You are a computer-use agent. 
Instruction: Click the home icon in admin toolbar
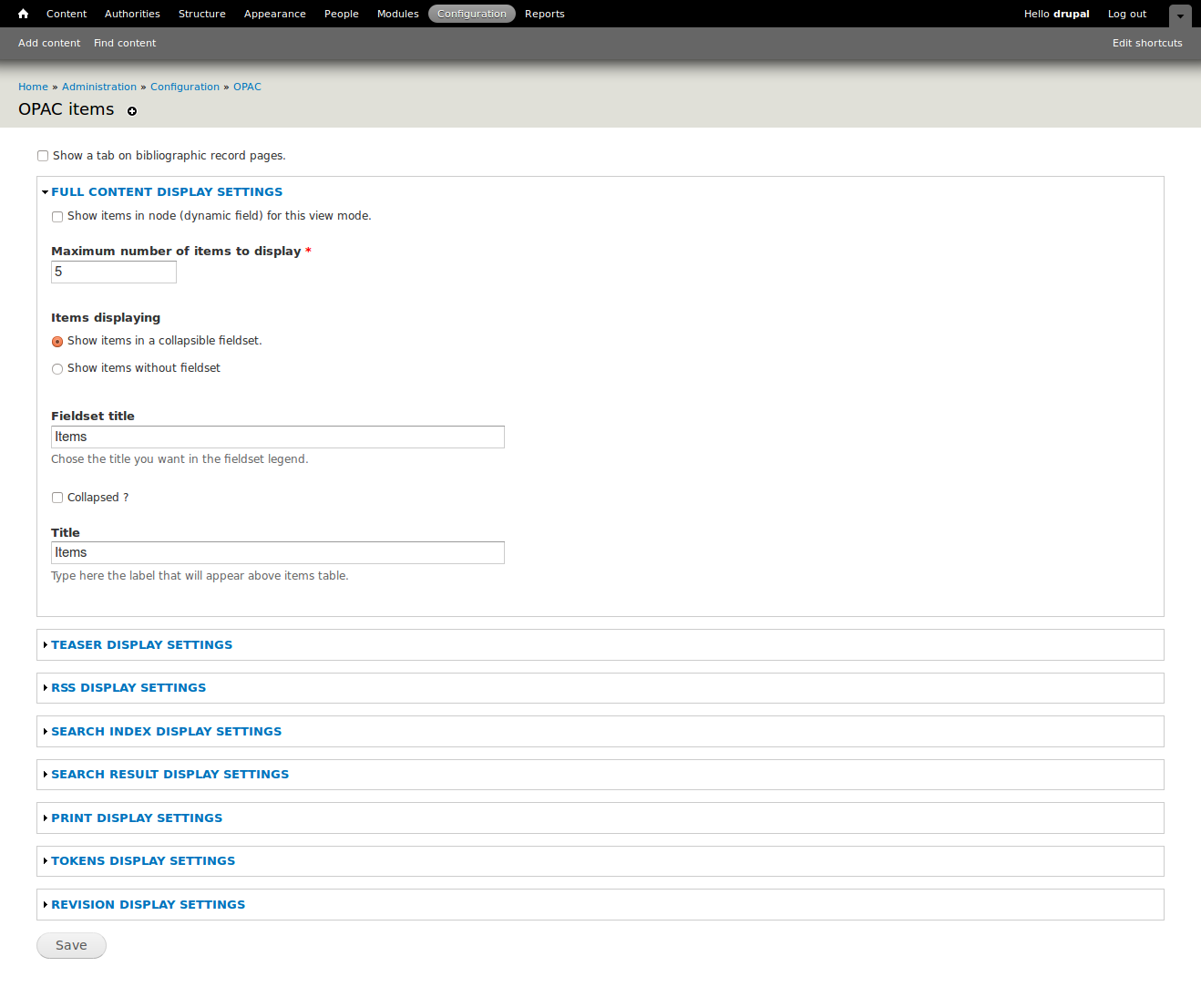[x=24, y=14]
